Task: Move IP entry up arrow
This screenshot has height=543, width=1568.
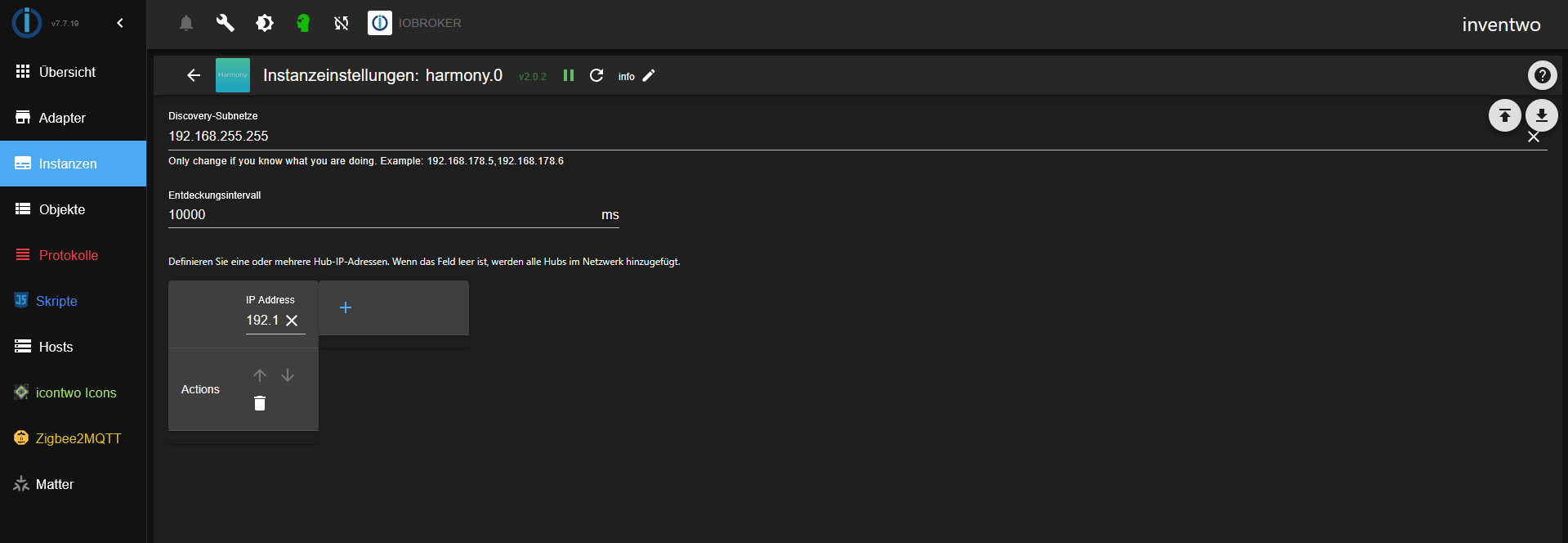Action: (260, 375)
